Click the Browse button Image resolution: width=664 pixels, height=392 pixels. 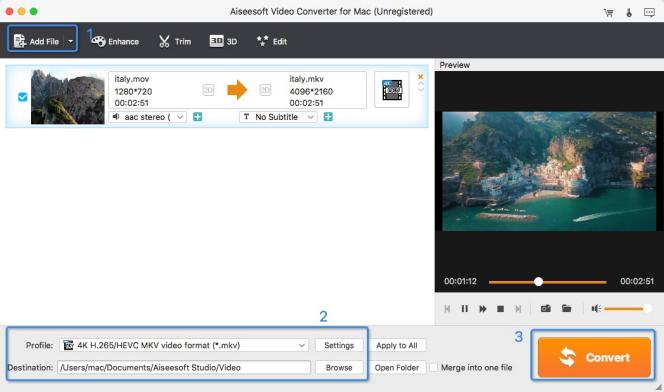point(339,367)
